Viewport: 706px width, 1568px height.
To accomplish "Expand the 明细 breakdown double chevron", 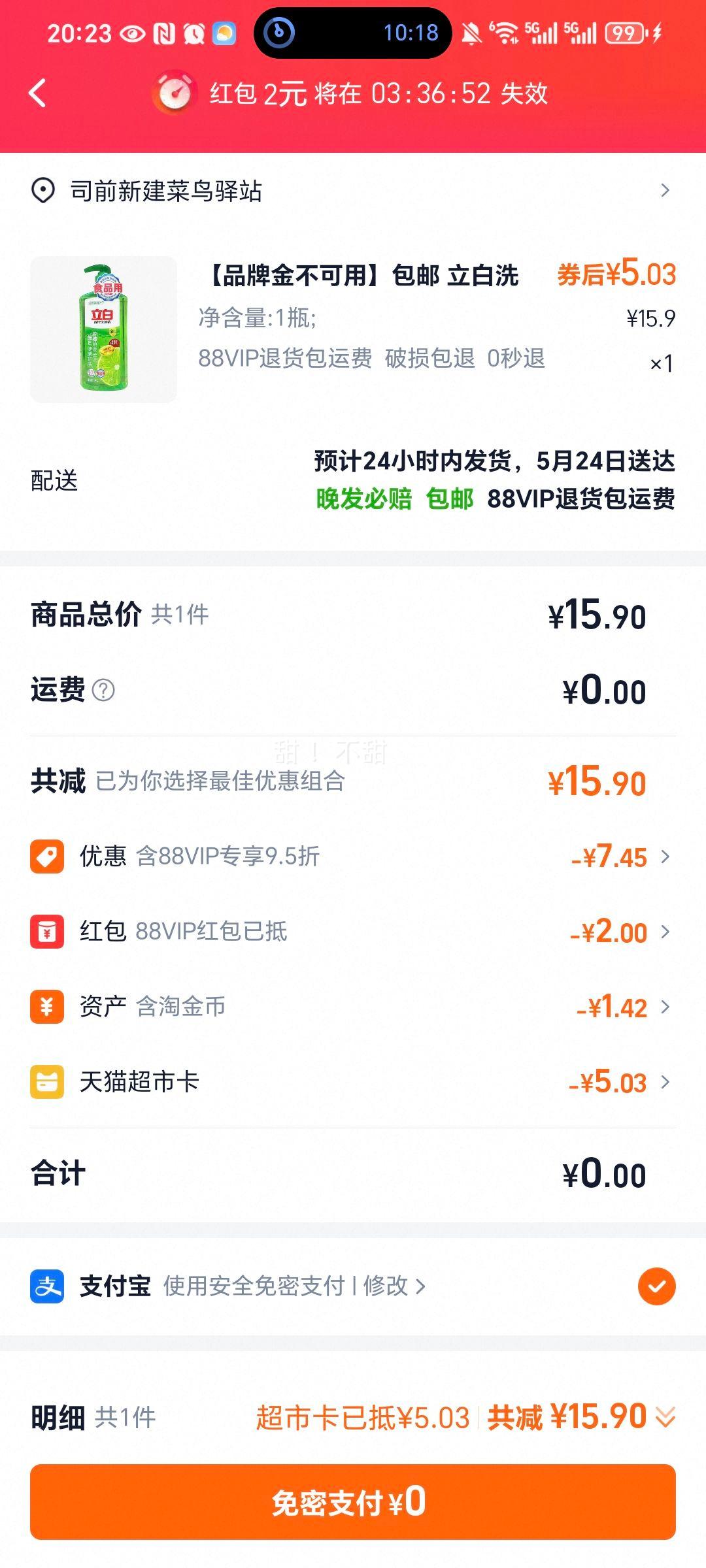I will (x=665, y=1417).
